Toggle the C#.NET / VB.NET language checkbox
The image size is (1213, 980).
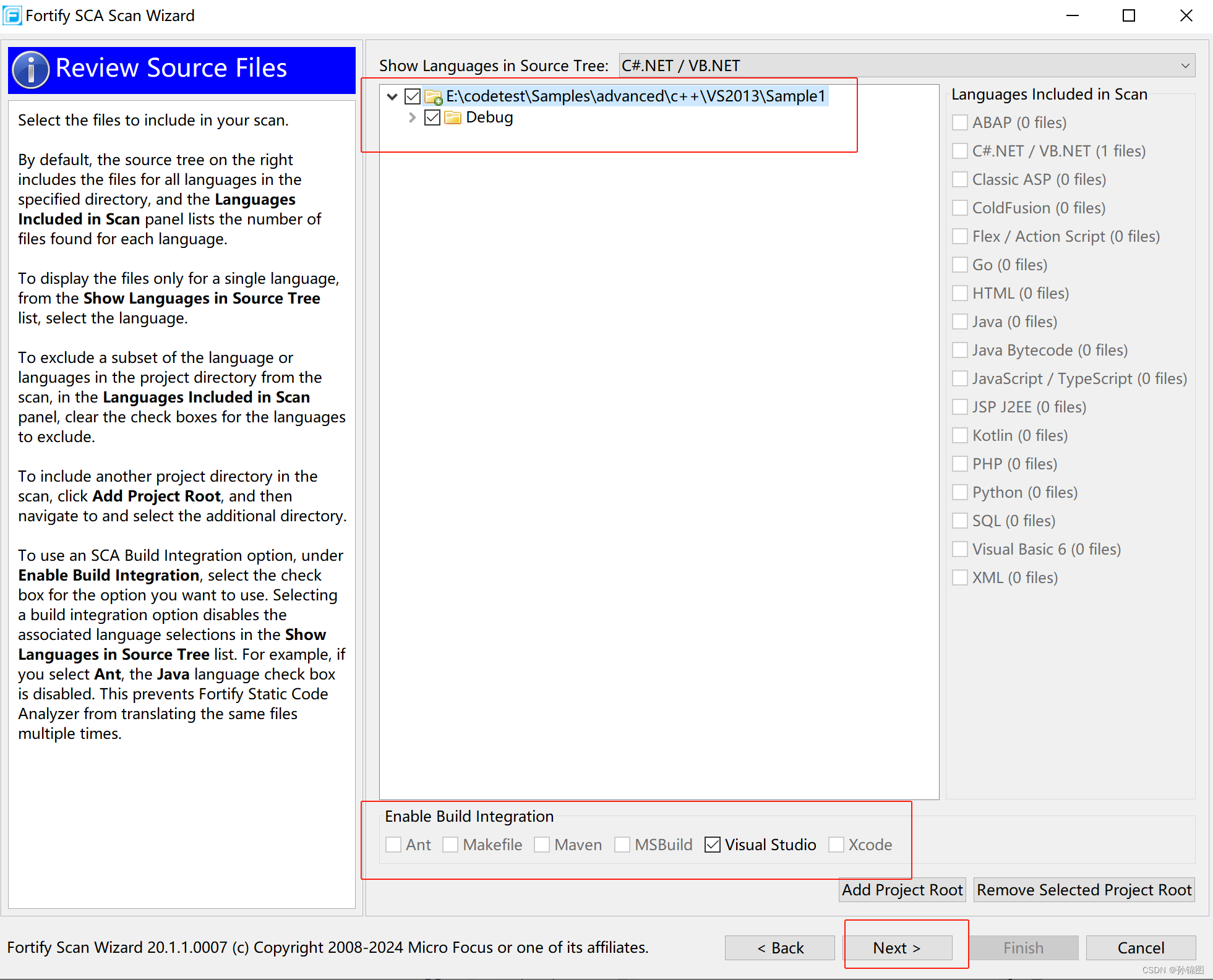[960, 151]
